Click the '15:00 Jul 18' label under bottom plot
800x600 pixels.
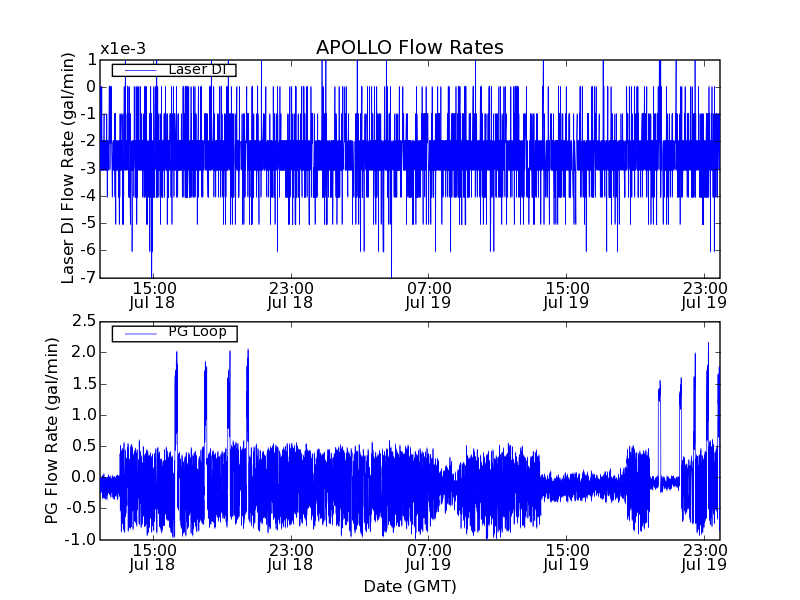(153, 558)
